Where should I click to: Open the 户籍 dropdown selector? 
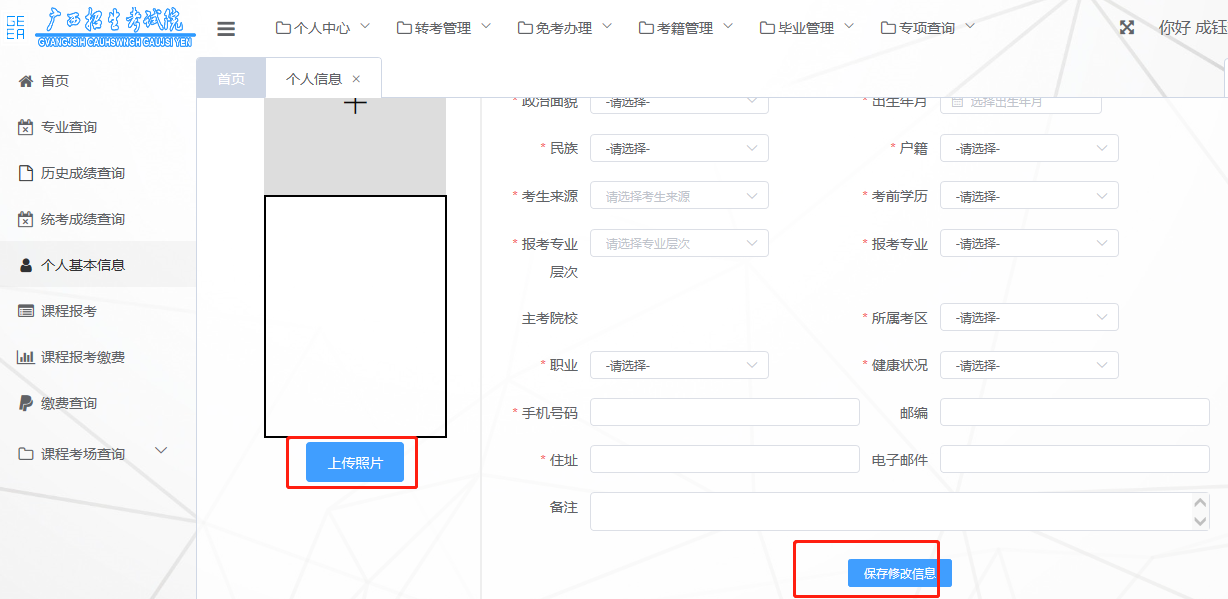coord(1029,147)
